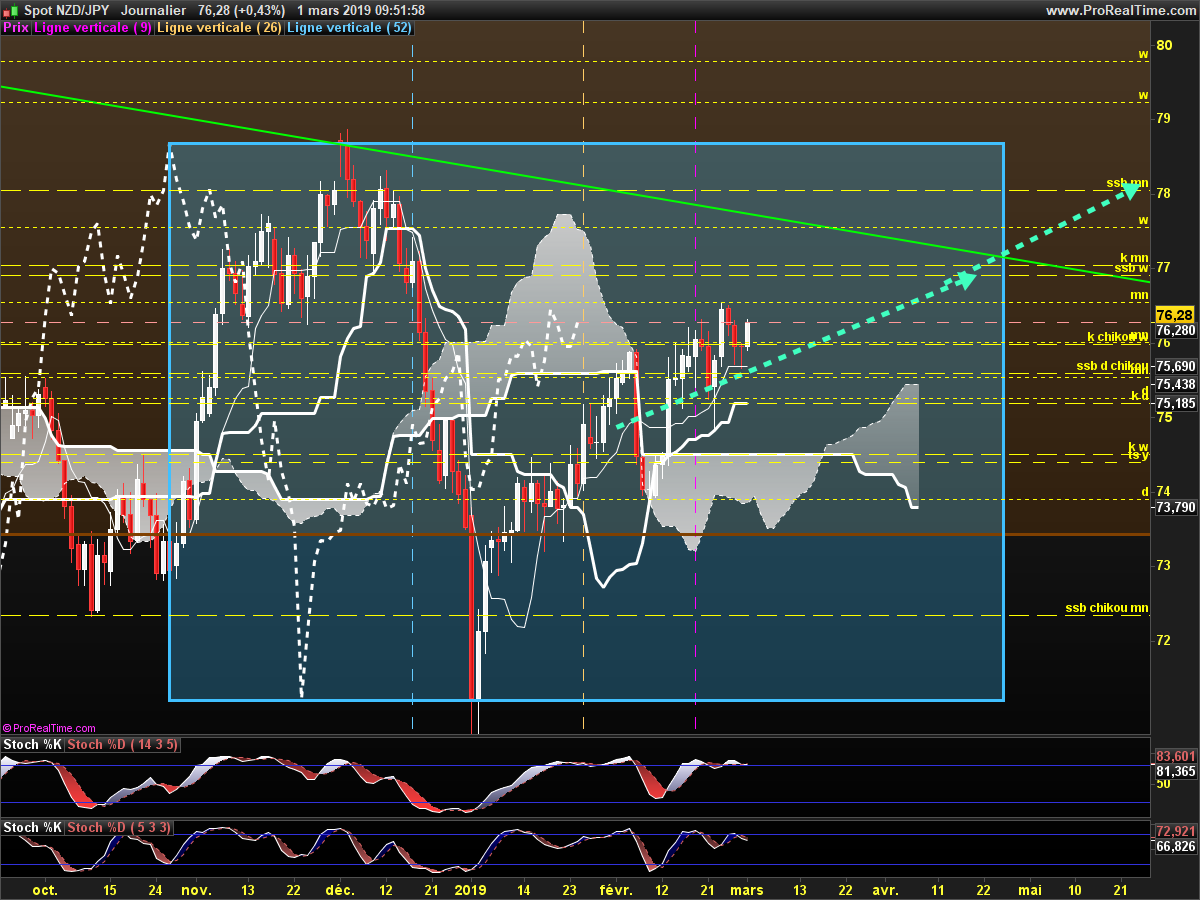Open Ligne verticale (52) indicator settings
Viewport: 1200px width, 900px height.
pos(349,28)
